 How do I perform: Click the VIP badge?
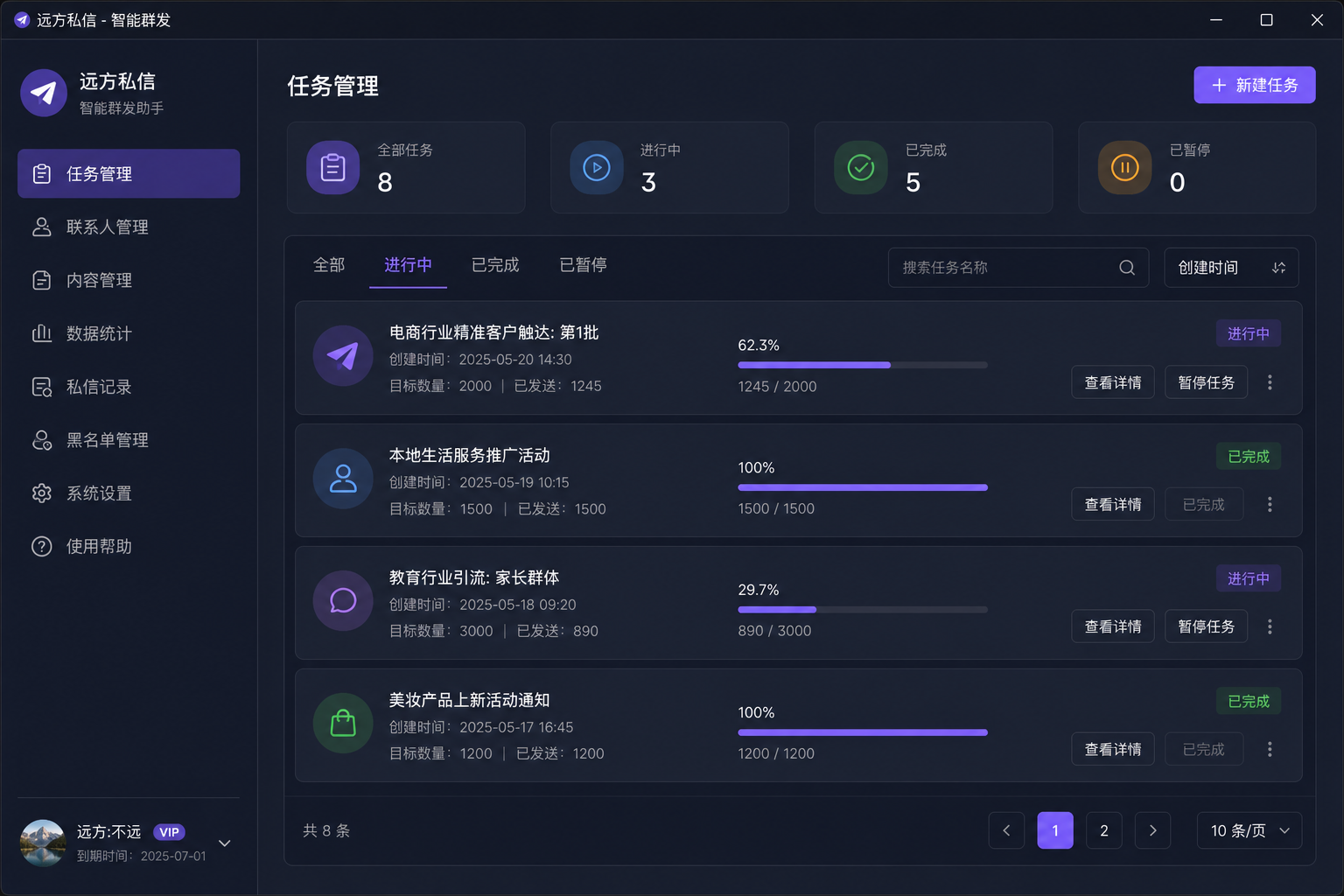[x=169, y=832]
